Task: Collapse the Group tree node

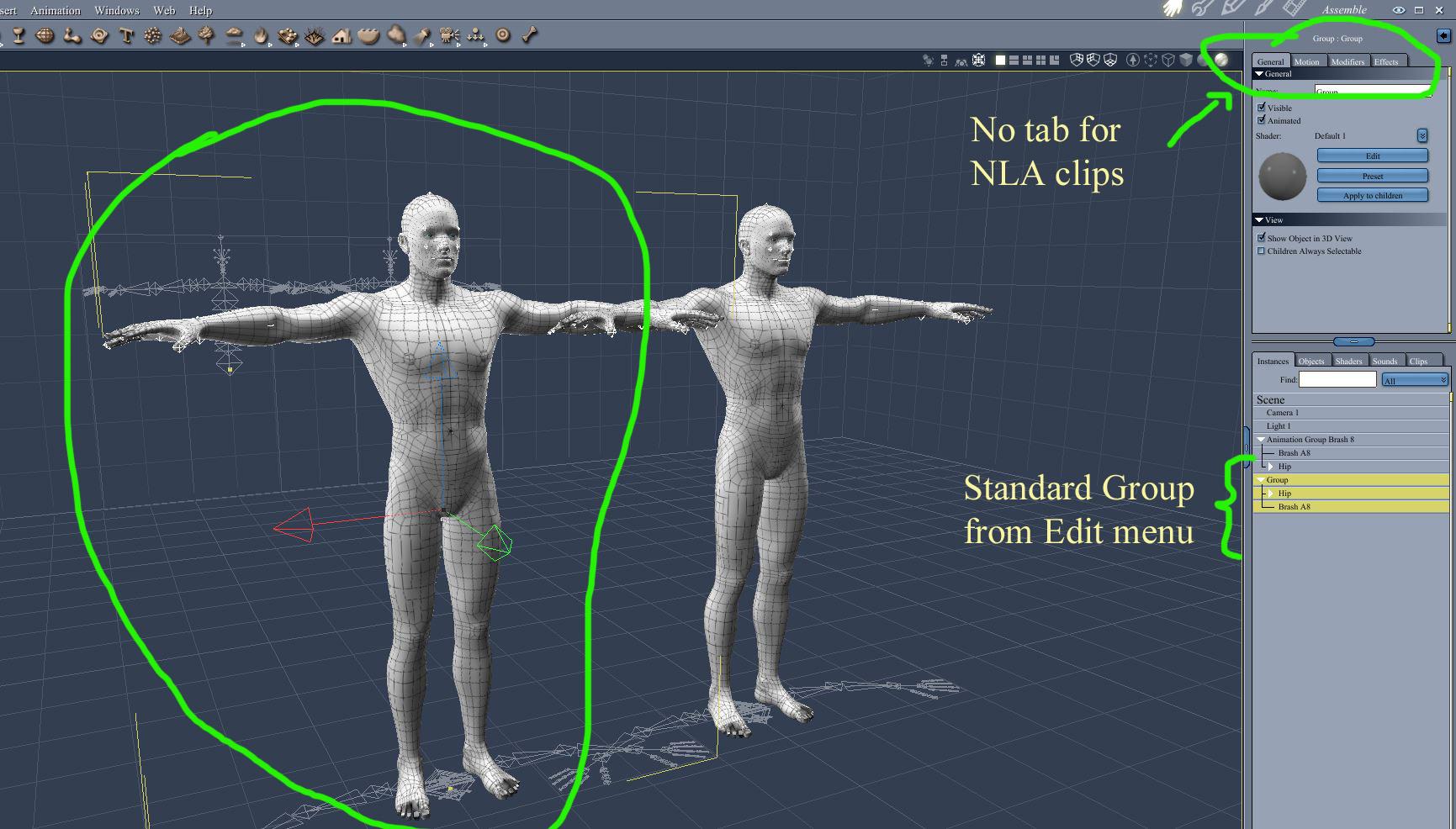Action: click(1261, 480)
